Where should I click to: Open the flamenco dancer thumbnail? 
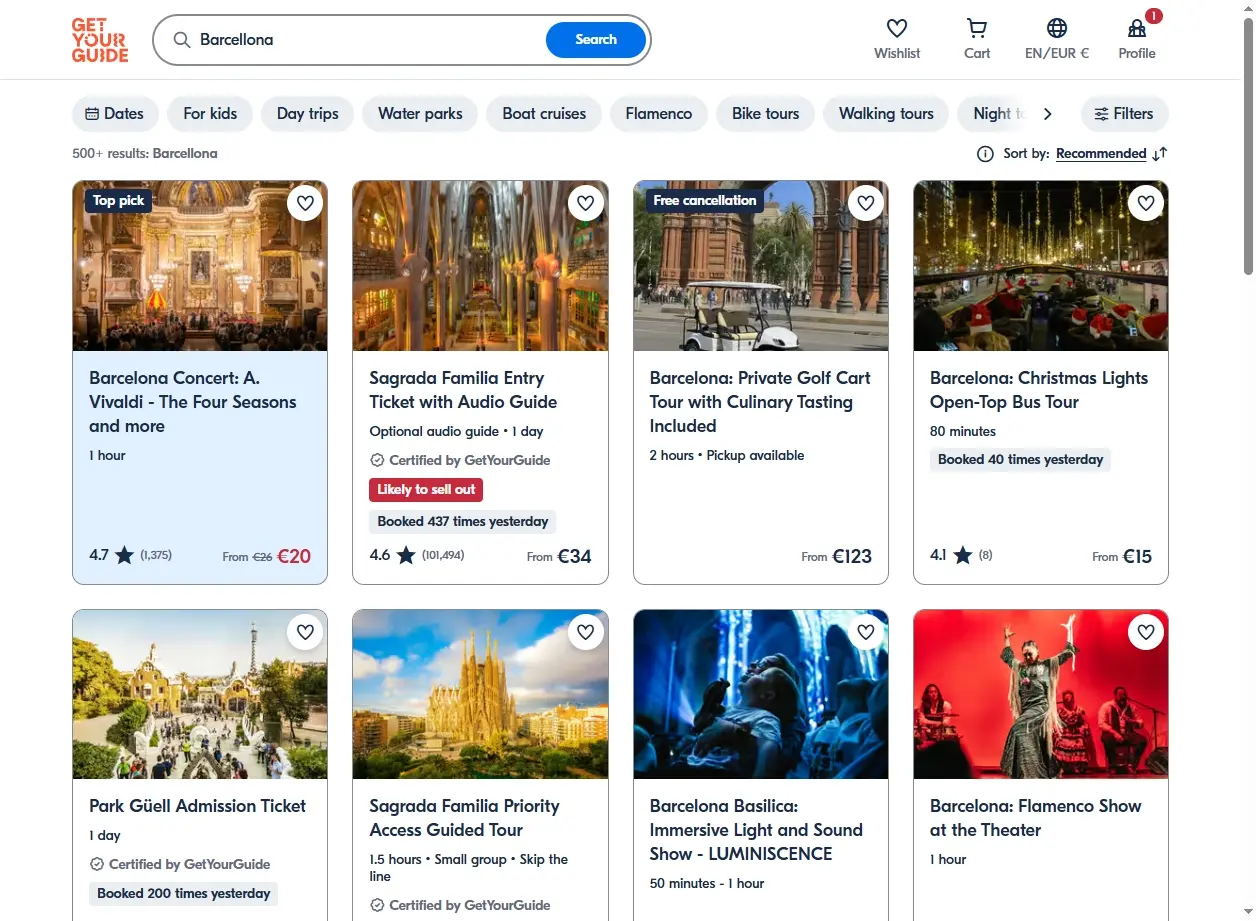[1041, 695]
